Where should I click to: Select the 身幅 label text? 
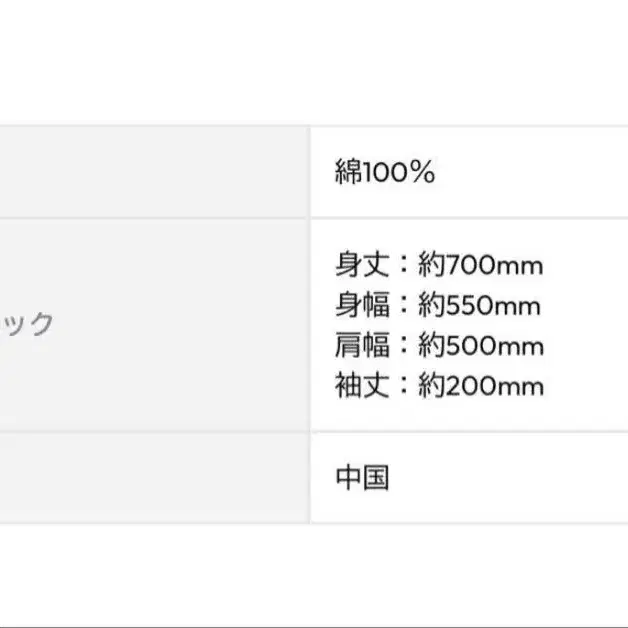pyautogui.click(x=362, y=304)
